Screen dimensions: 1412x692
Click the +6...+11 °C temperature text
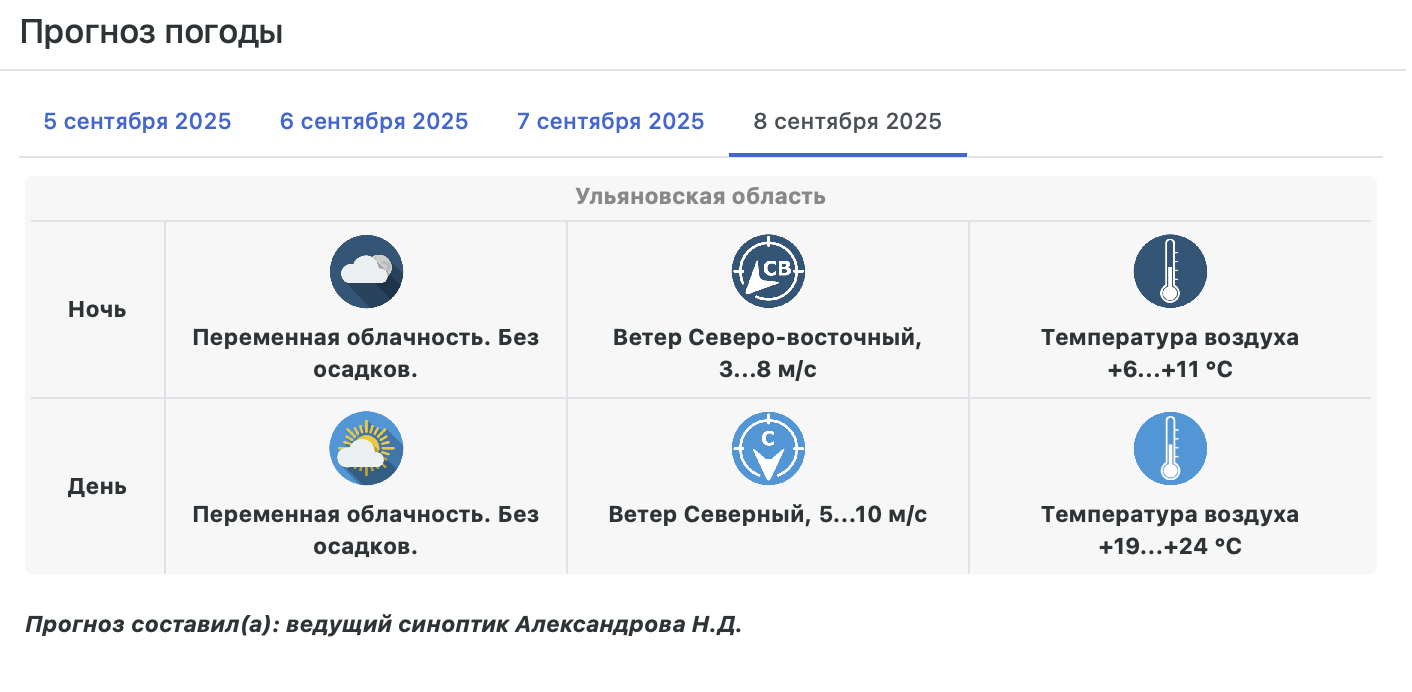click(1170, 369)
